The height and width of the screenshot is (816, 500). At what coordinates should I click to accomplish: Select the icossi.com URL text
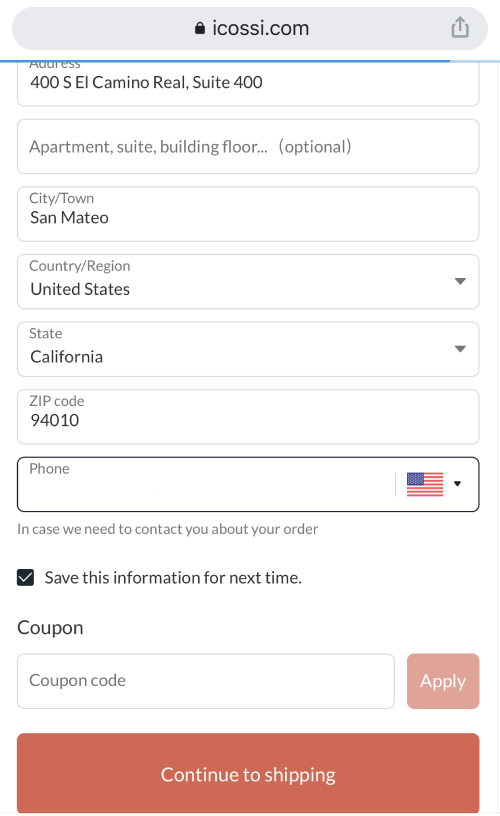260,28
